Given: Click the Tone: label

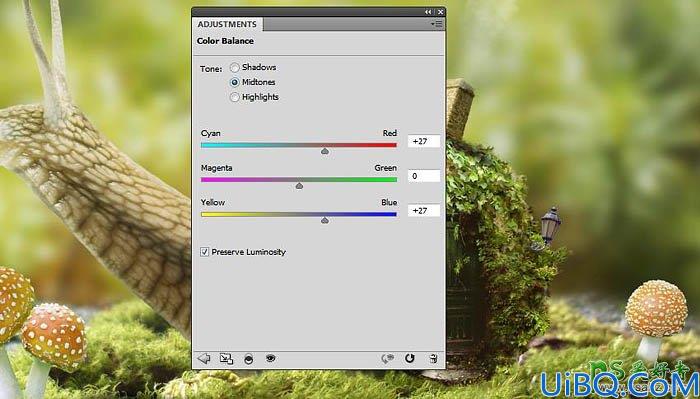Looking at the screenshot, I should click(211, 69).
